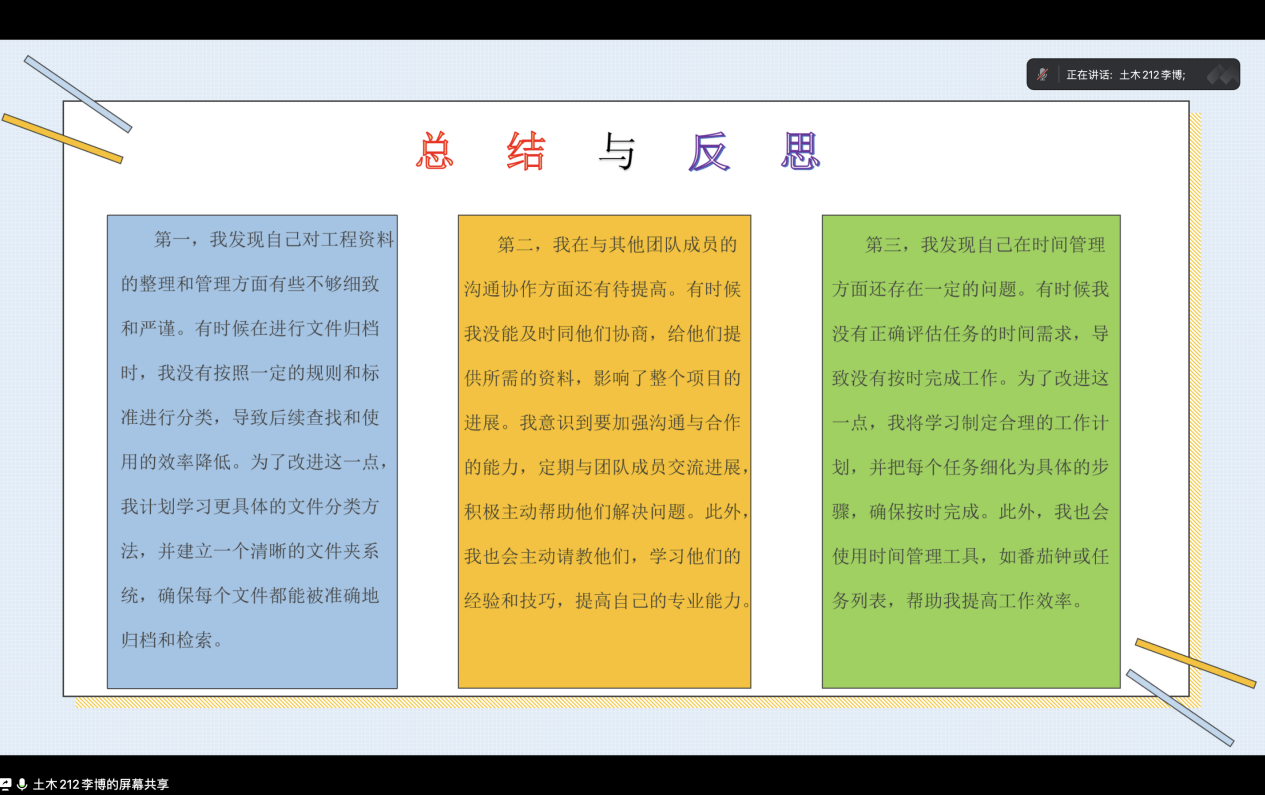
Task: Select the orange "第二" text box
Action: 604,451
